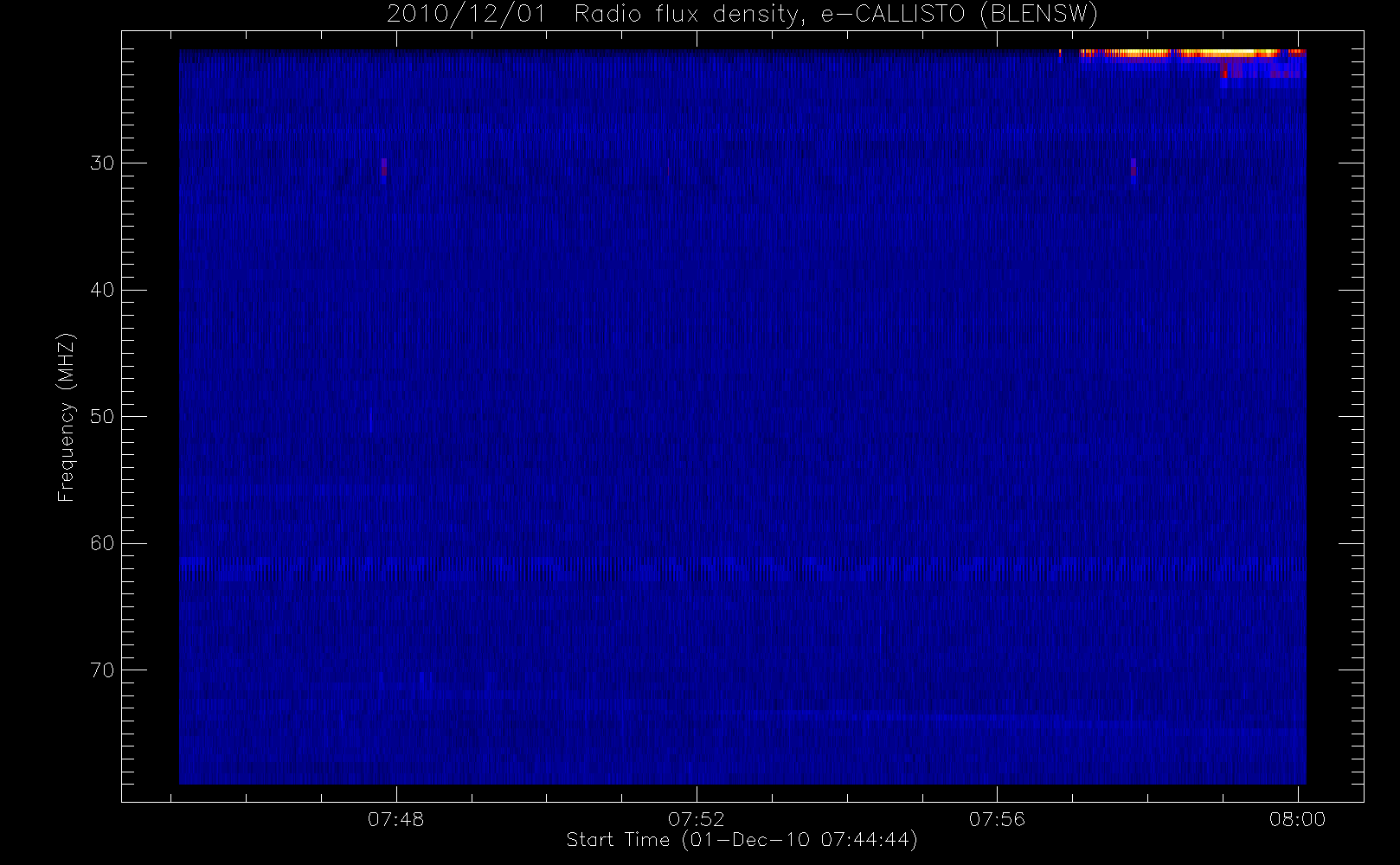Click the red spike near 30 MHz after 07:57
1400x865 pixels.
point(1133,168)
